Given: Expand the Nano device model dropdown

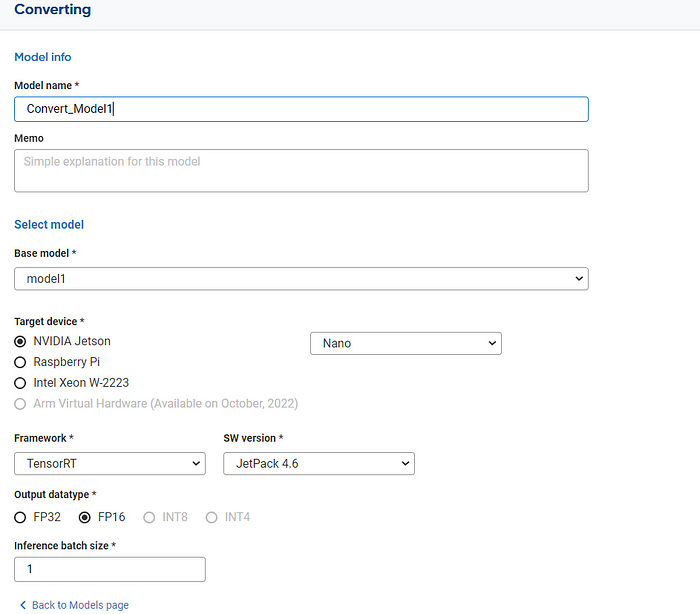Looking at the screenshot, I should click(x=406, y=343).
